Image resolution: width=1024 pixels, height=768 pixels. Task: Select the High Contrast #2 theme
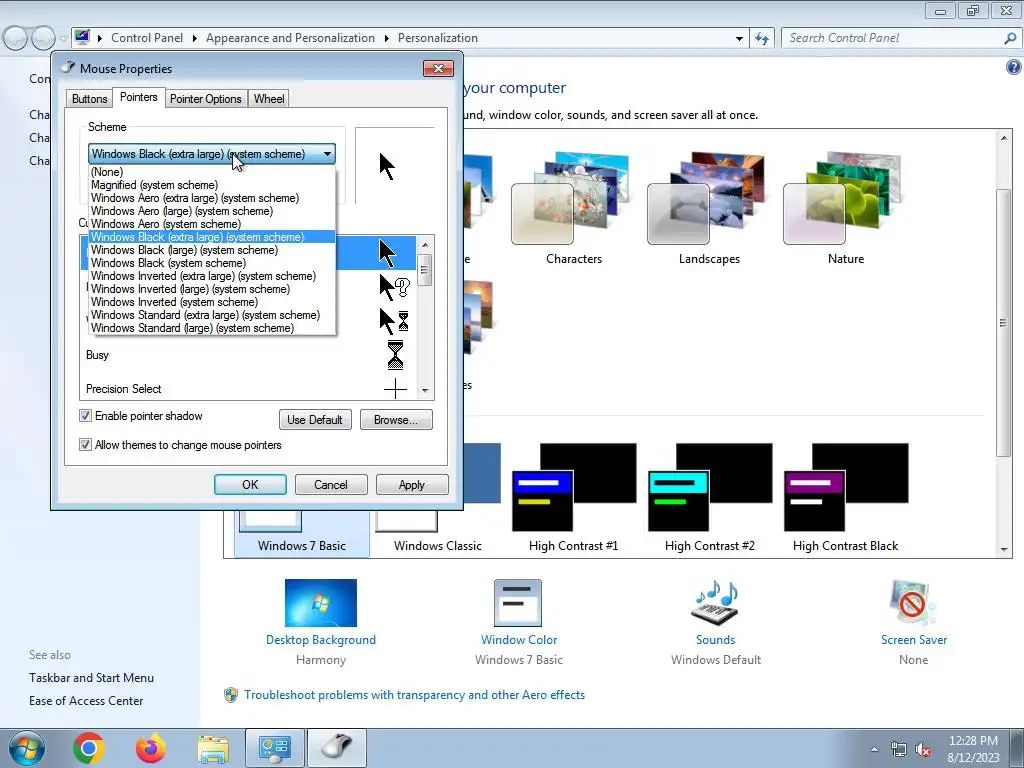[709, 498]
